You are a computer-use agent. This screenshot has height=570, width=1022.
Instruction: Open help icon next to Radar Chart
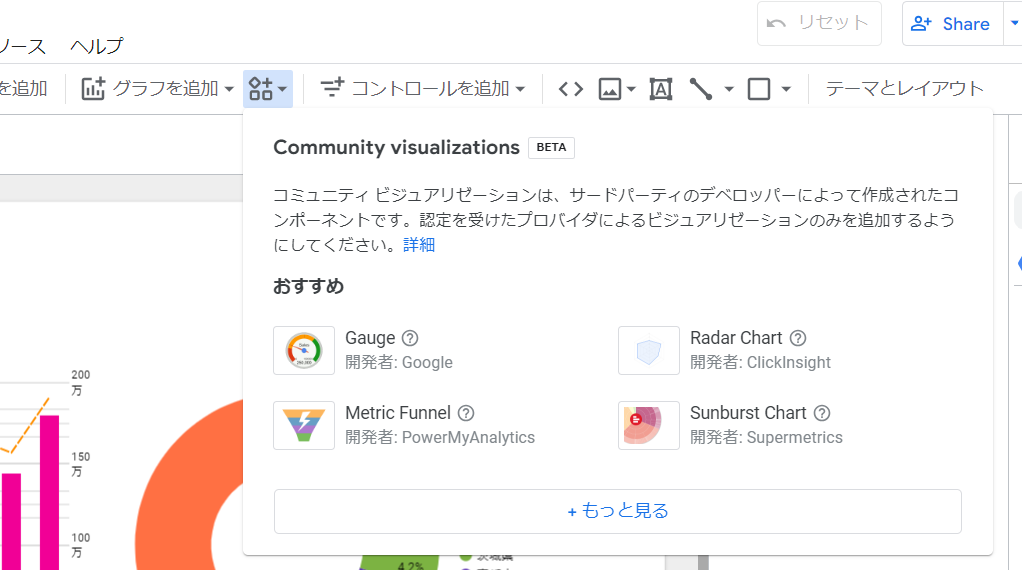point(798,338)
